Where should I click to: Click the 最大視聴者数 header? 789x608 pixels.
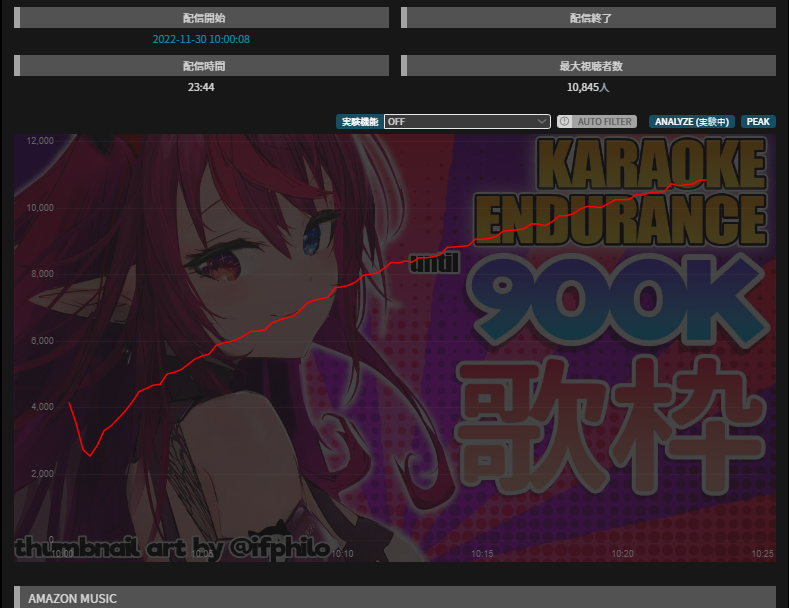(588, 65)
